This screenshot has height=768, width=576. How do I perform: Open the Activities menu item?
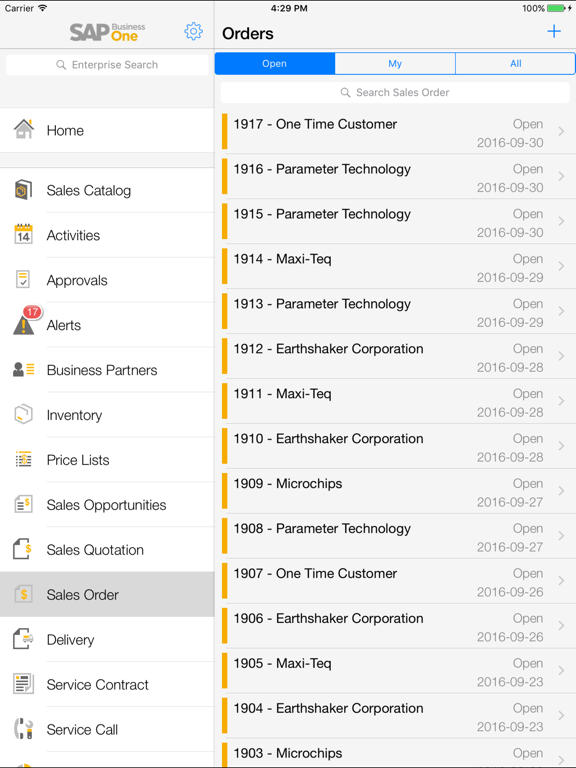click(107, 235)
